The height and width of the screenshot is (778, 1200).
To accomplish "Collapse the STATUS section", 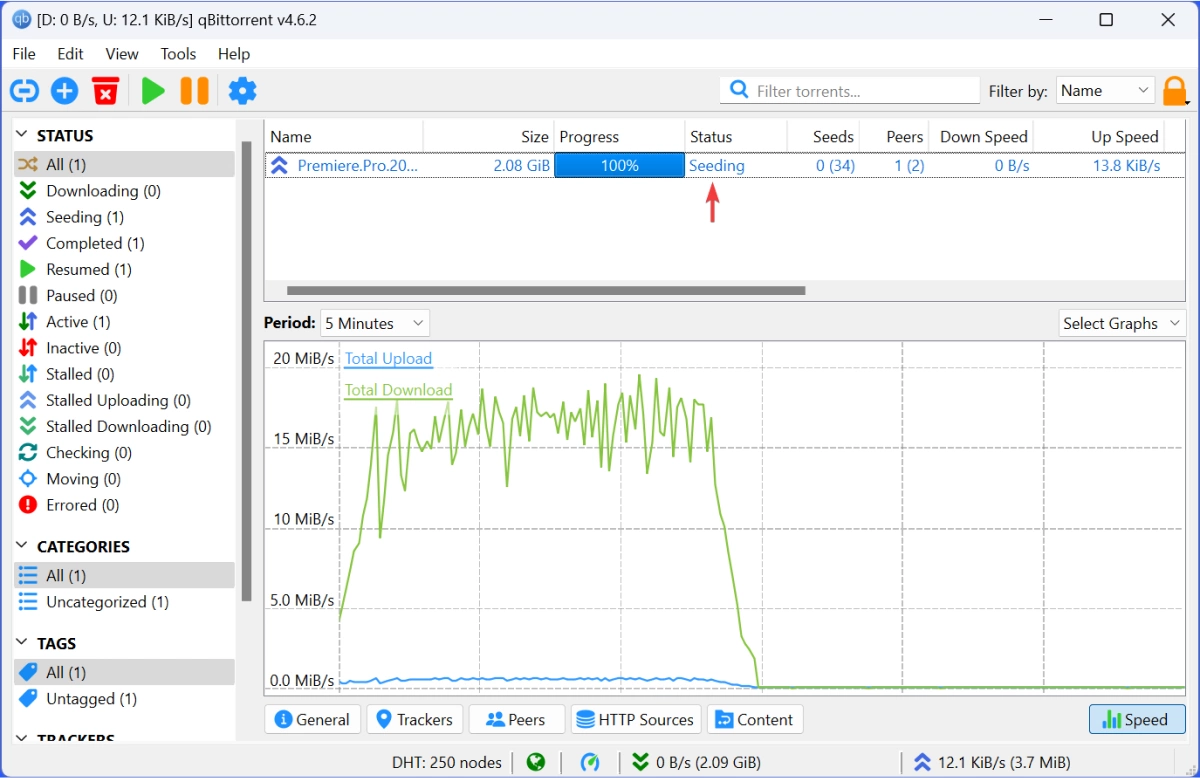I will pos(22,135).
